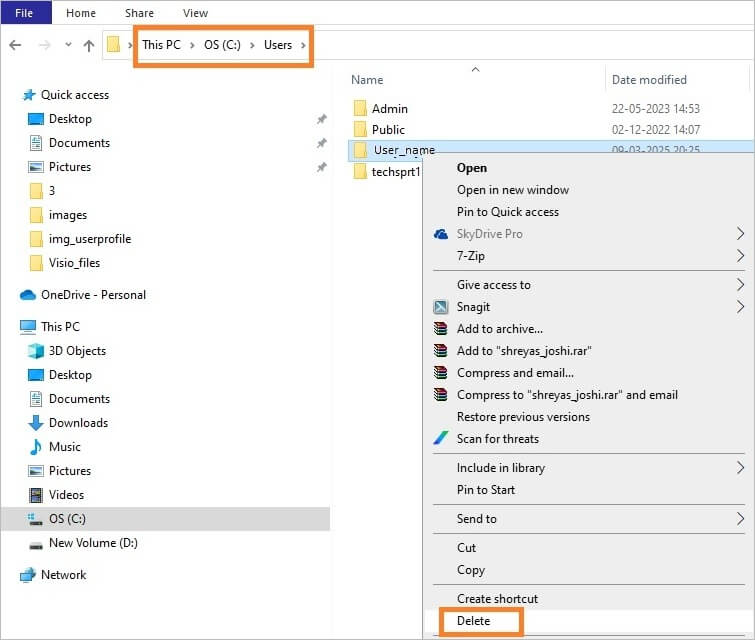This screenshot has width=755, height=640.
Task: Click the Downloads arrow icon
Action: coord(36,423)
